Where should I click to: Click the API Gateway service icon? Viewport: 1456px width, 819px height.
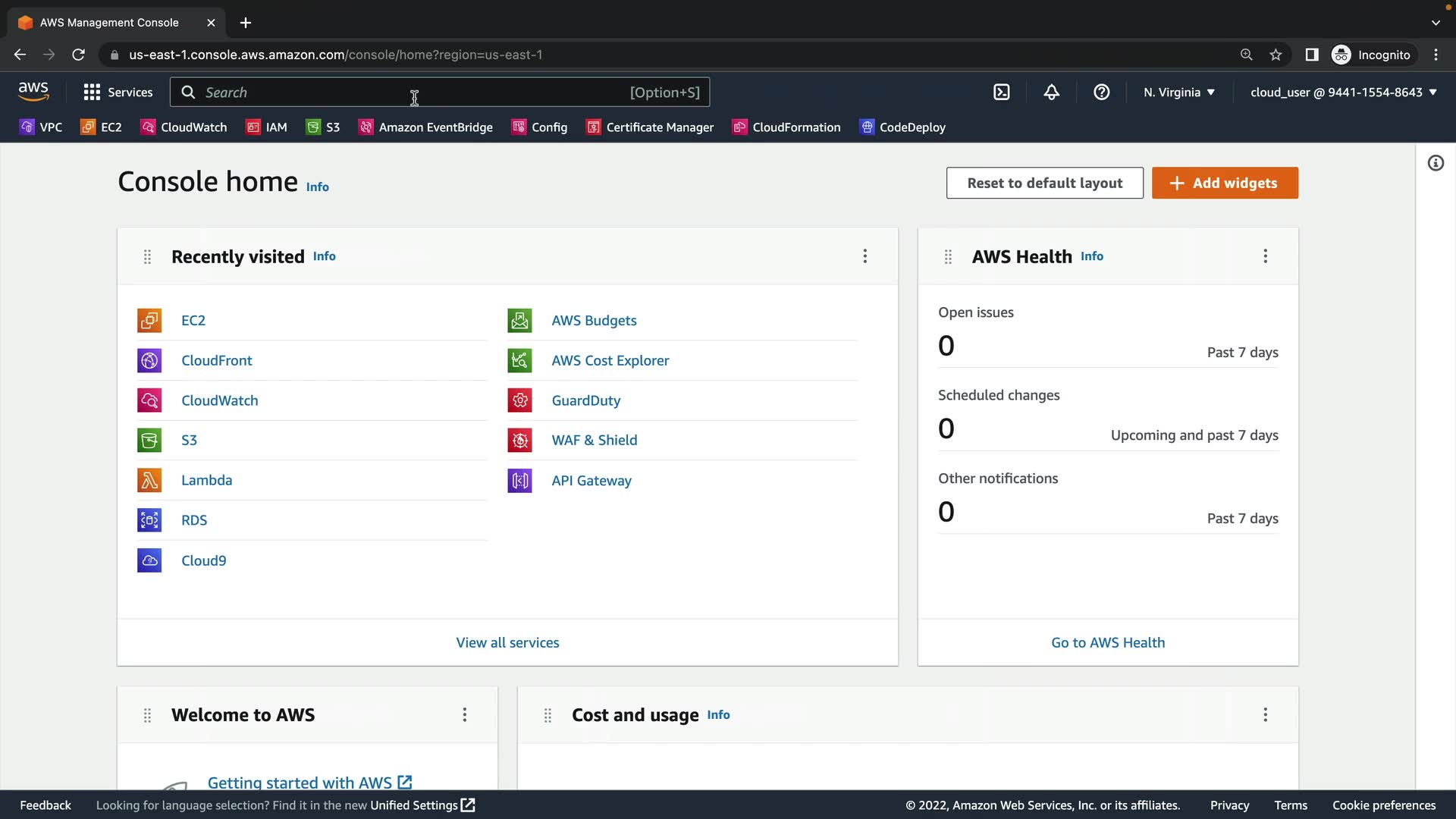point(519,481)
